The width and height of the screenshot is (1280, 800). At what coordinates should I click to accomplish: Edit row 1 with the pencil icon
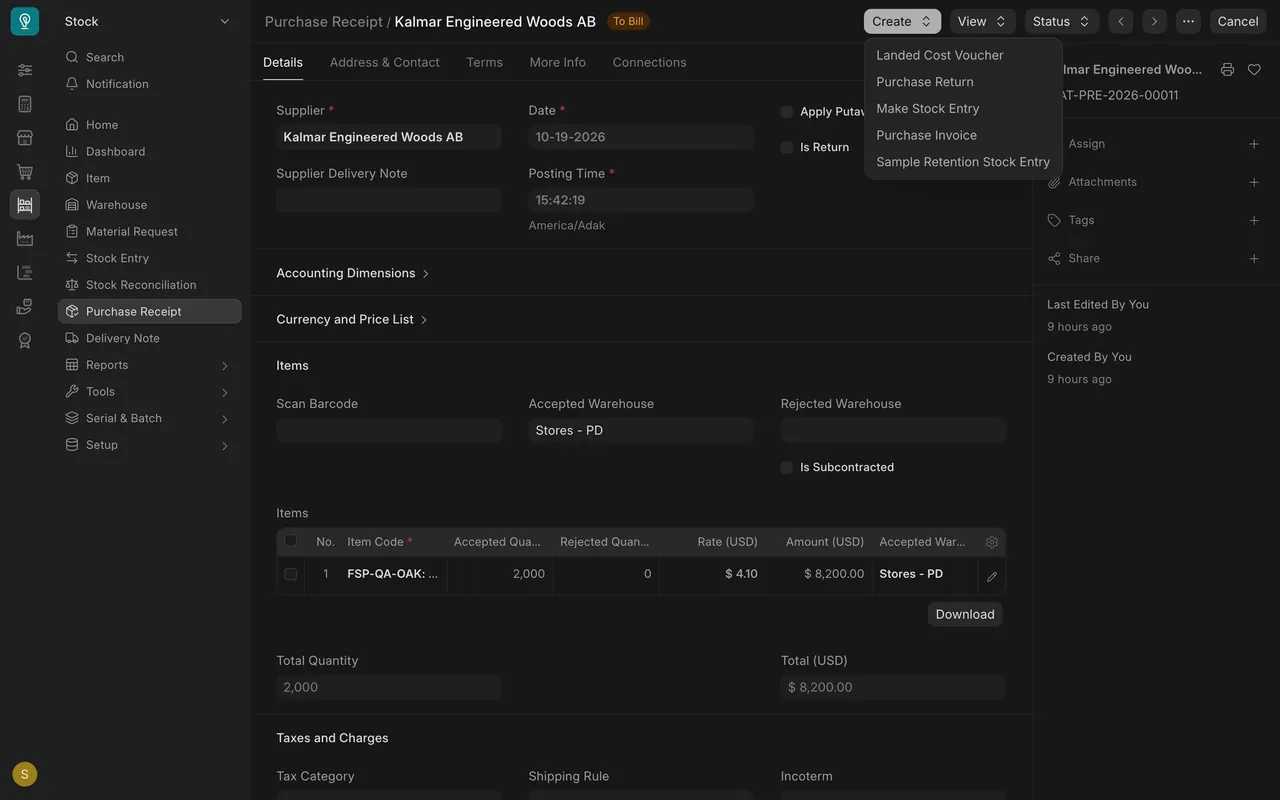pyautogui.click(x=992, y=576)
